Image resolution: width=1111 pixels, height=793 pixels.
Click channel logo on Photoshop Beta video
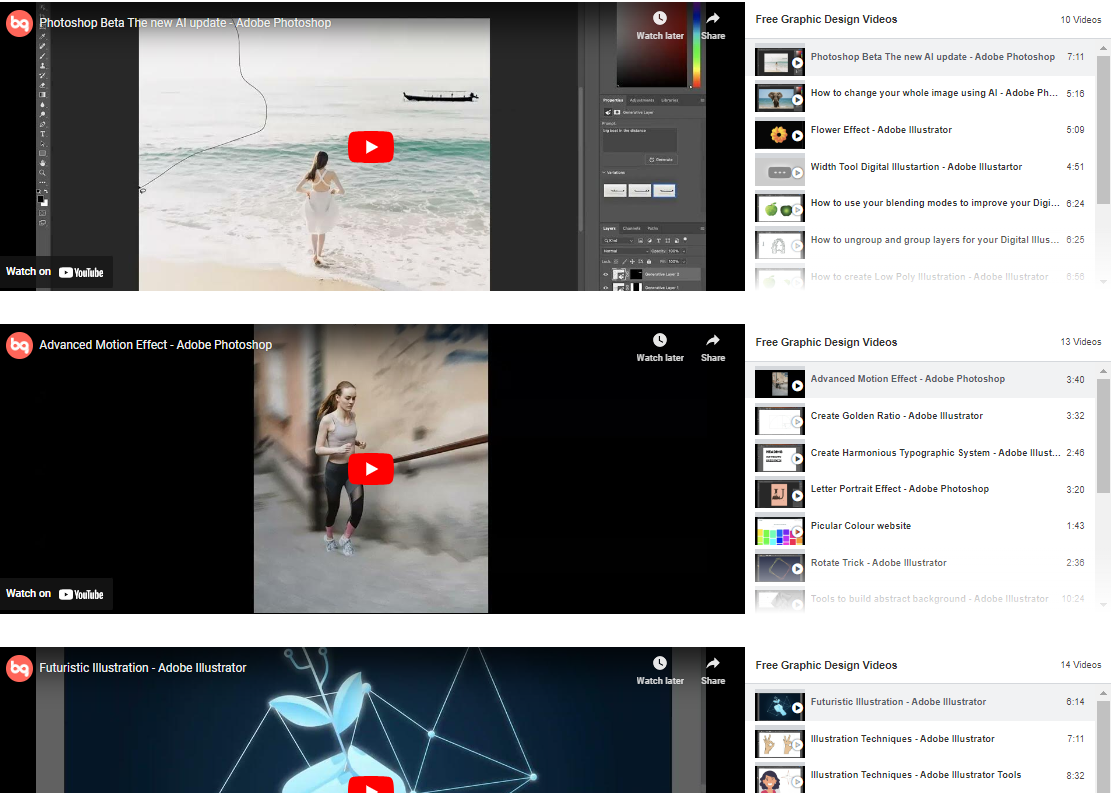point(19,23)
